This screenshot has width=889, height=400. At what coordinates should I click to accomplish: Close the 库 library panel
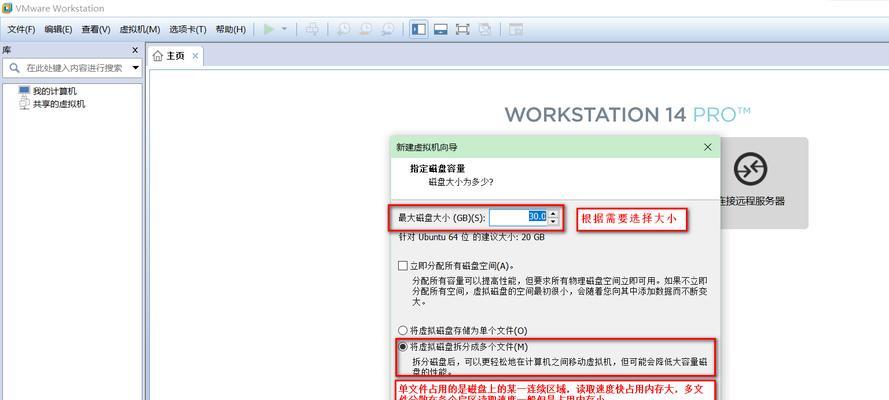(135, 50)
